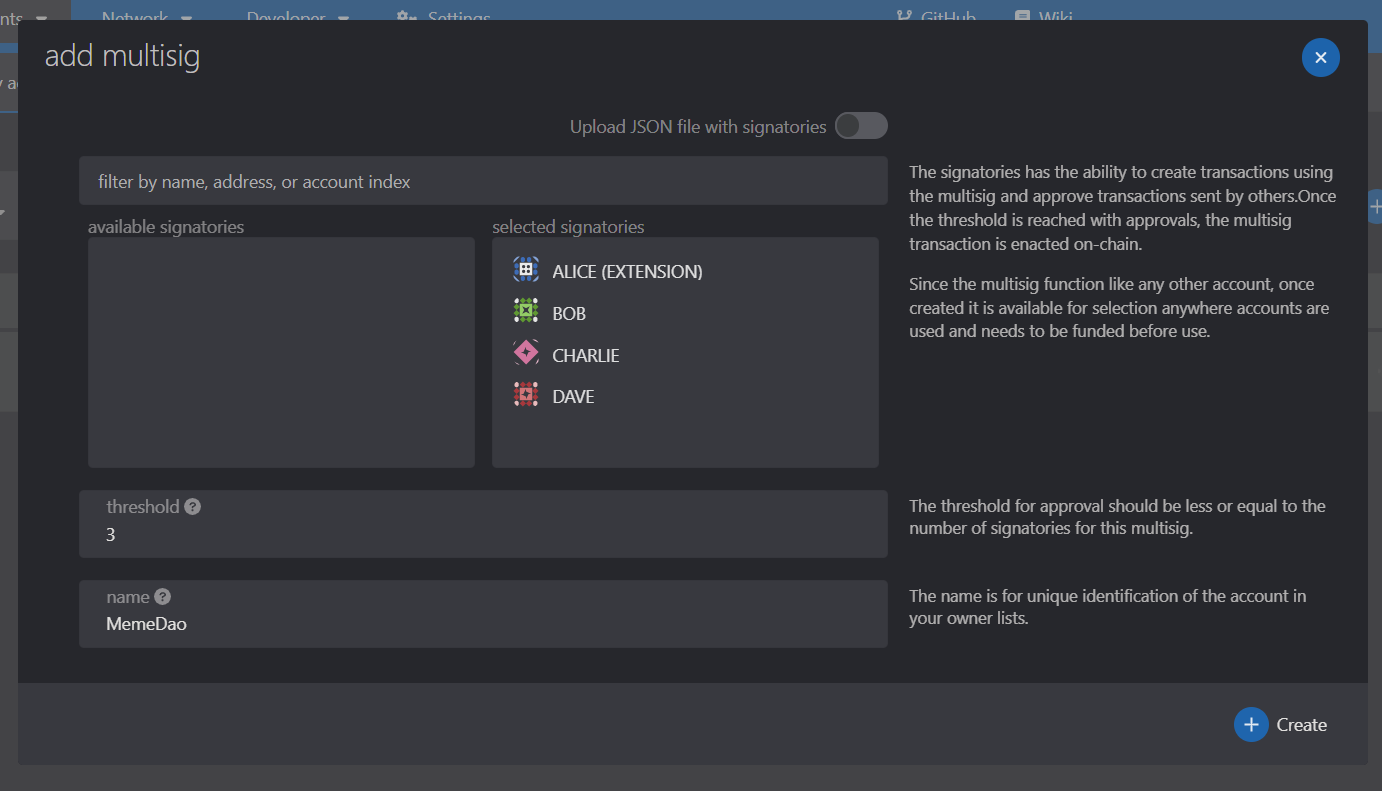Viewport: 1382px width, 791px height.
Task: Open the Wiki link in top bar
Action: [1043, 17]
